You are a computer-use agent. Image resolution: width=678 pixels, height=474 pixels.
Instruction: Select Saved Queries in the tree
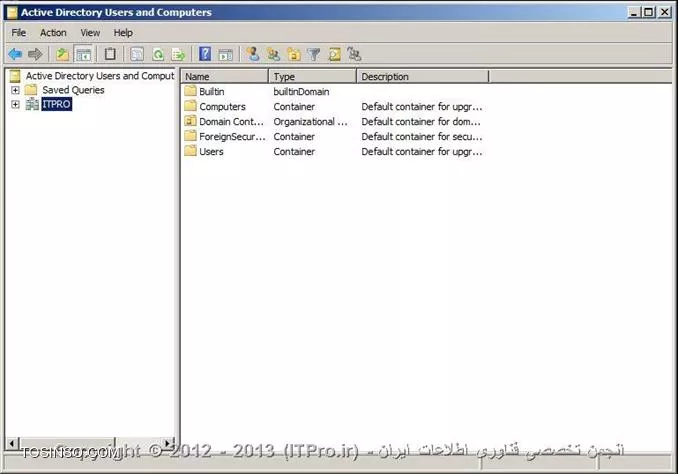point(74,90)
